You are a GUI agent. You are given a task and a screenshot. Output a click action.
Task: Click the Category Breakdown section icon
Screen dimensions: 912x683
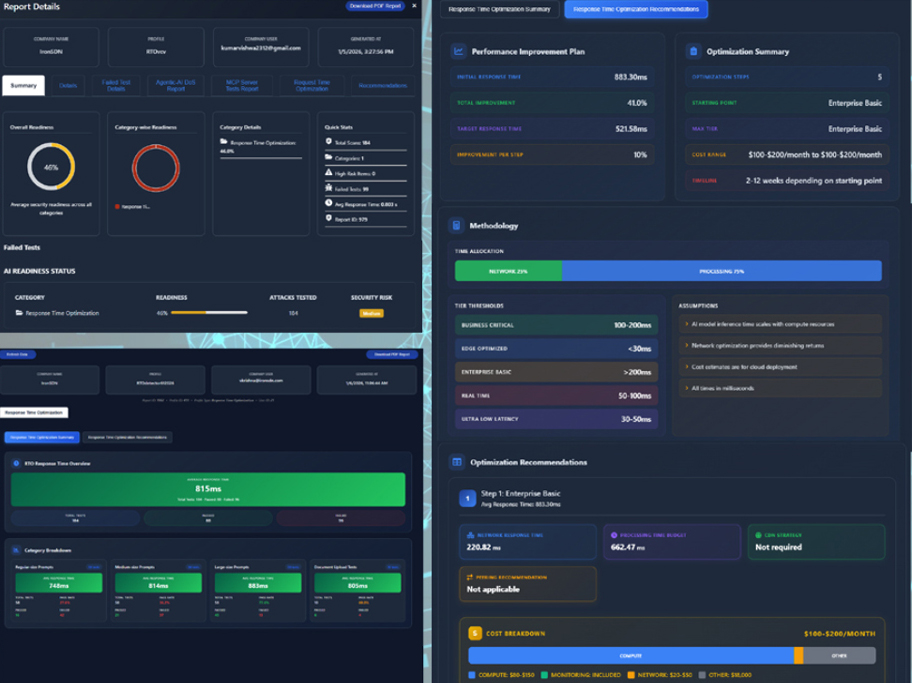pyautogui.click(x=16, y=550)
